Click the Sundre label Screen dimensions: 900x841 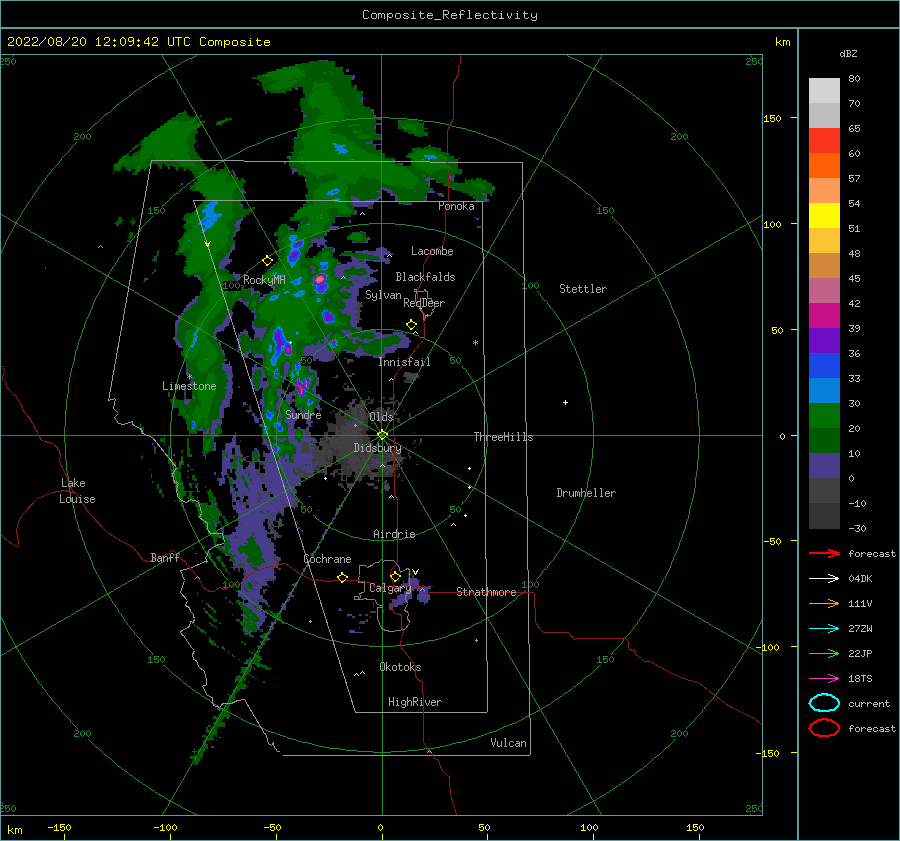tap(303, 415)
